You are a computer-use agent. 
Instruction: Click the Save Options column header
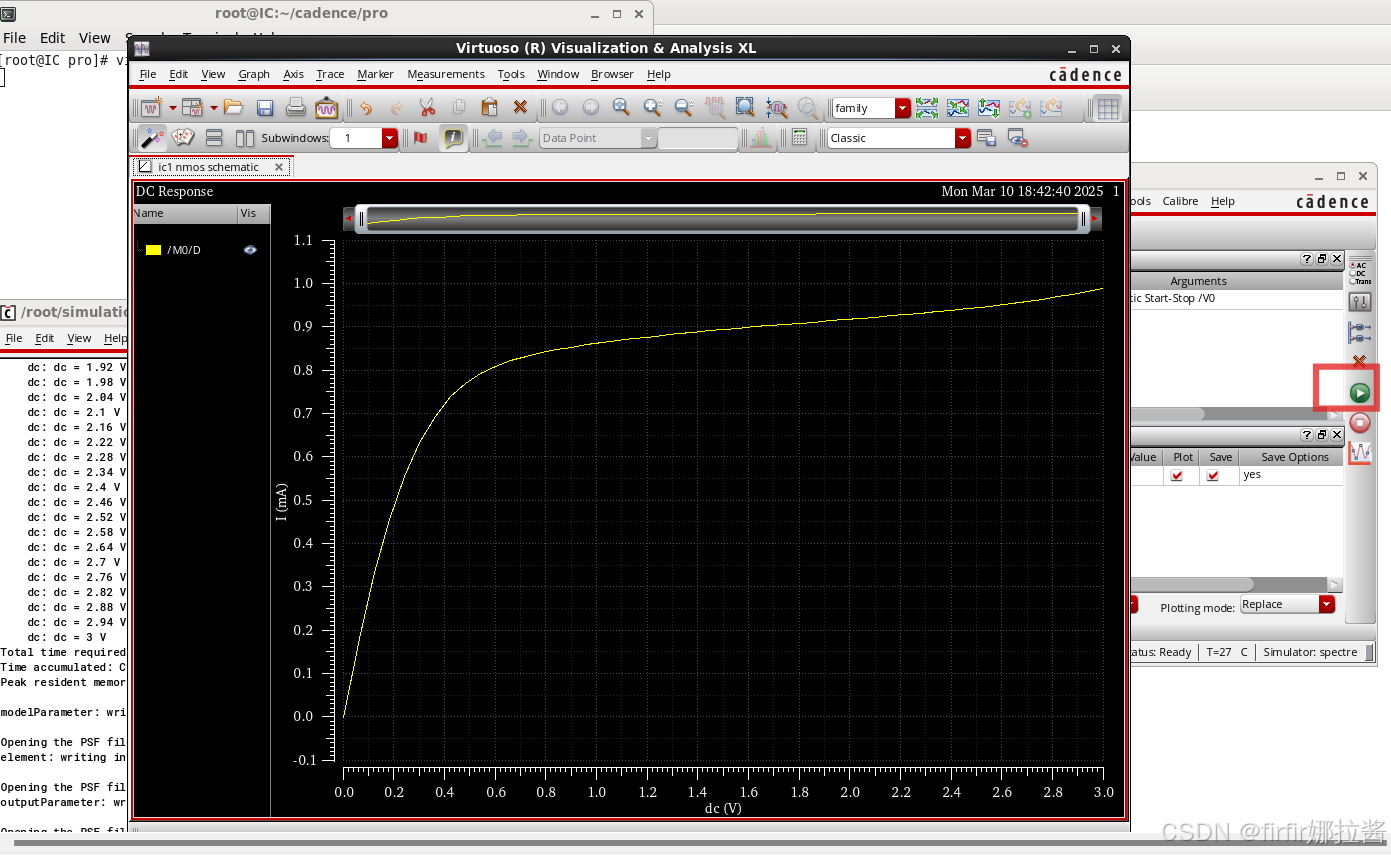(x=1294, y=457)
